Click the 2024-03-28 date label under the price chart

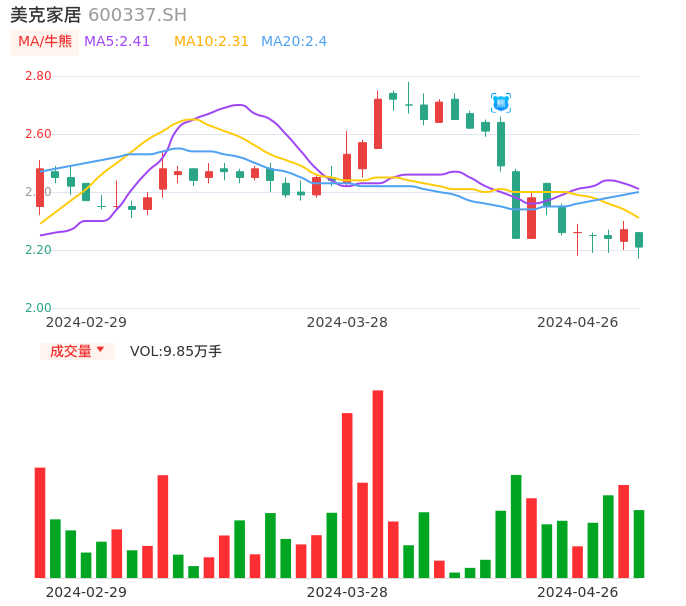(x=347, y=322)
